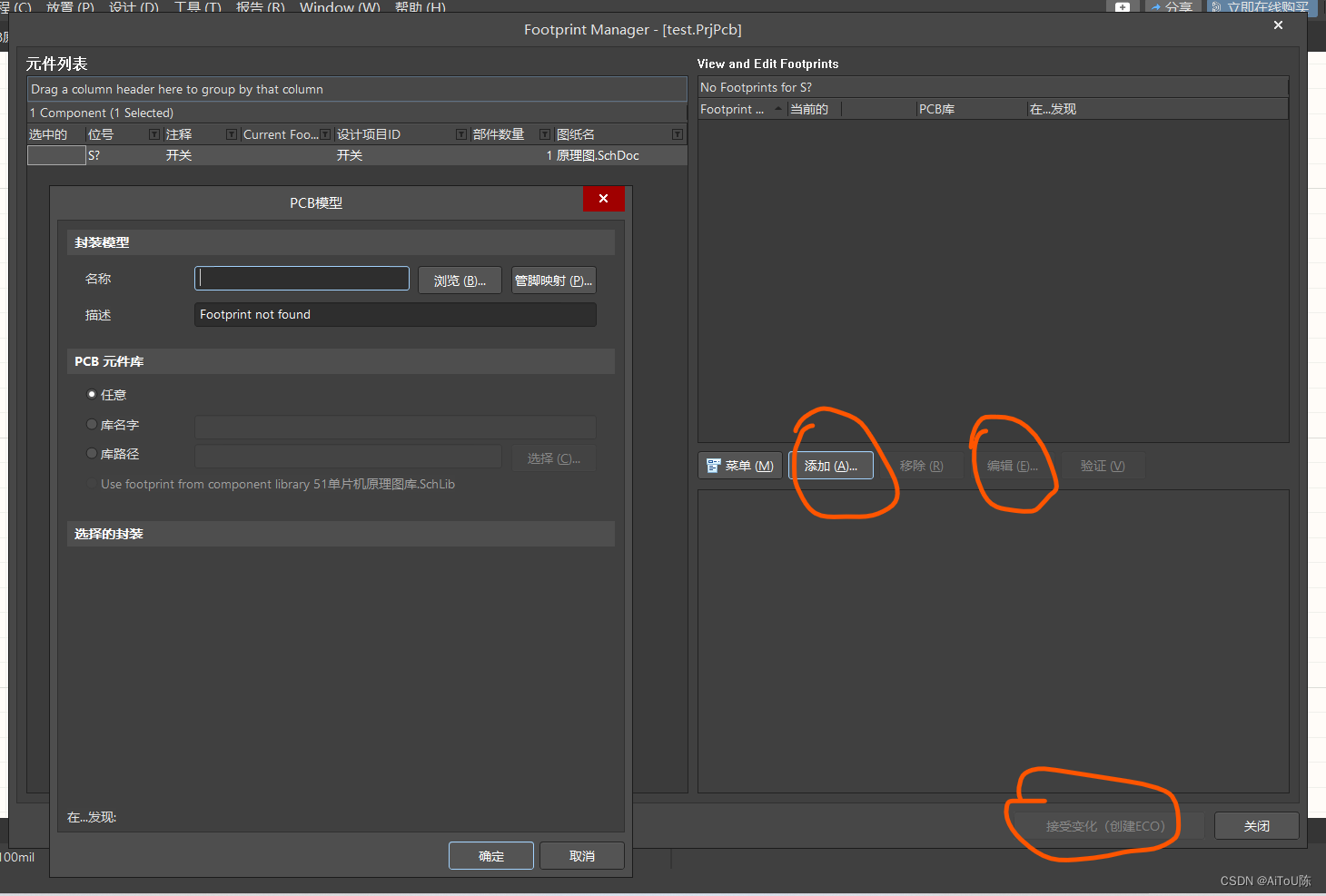Open the 工具 (T) menu
Screen dimensions: 1326x896
point(197,6)
